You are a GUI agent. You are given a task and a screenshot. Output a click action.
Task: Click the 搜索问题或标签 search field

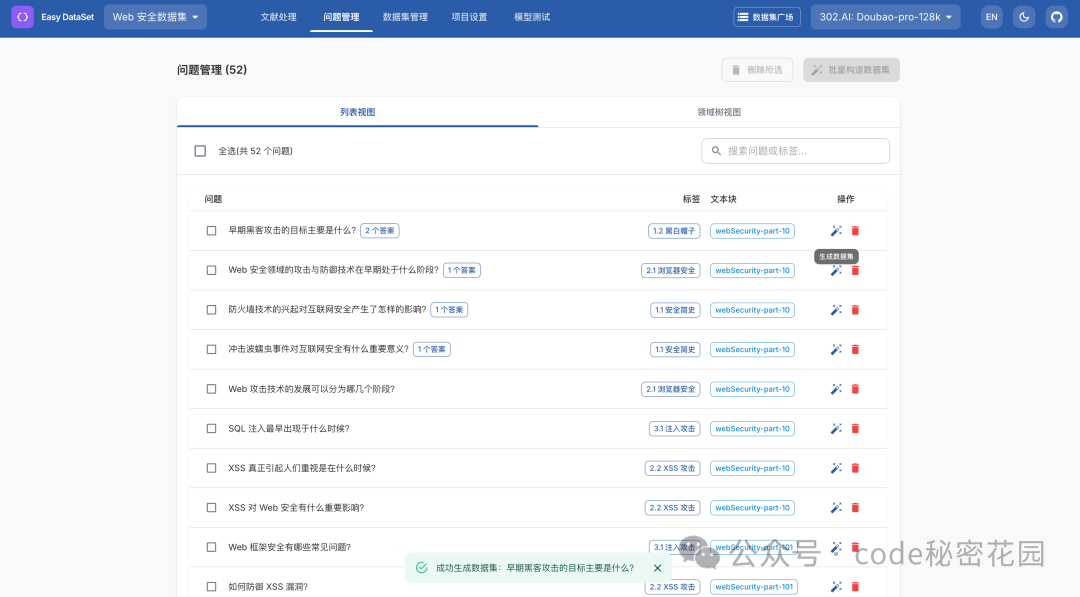[796, 151]
